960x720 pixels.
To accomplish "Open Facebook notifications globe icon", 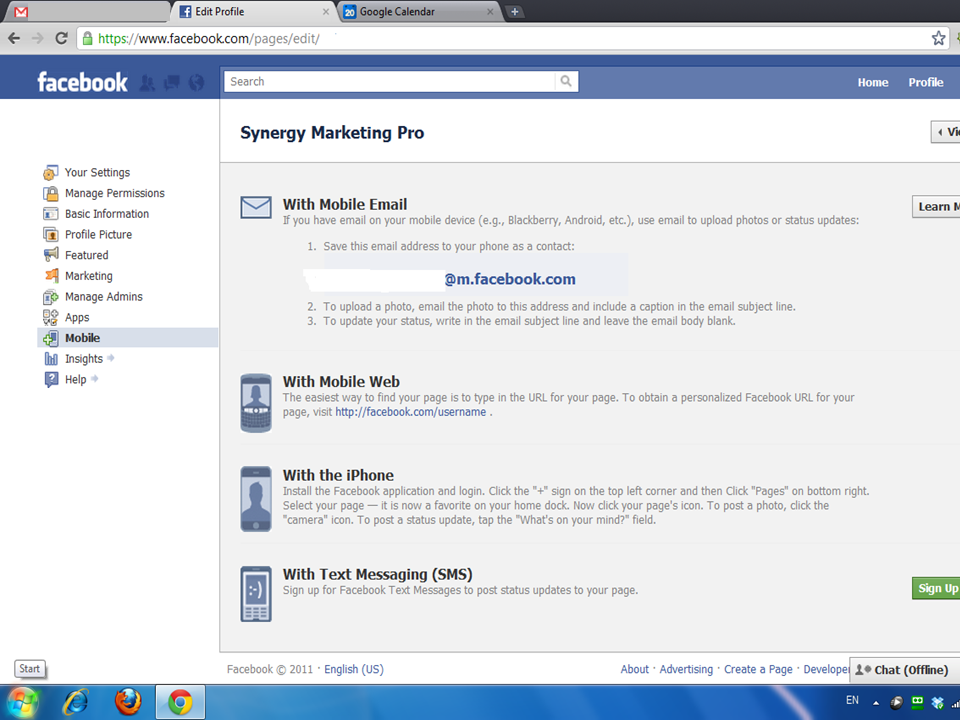I will coord(197,82).
